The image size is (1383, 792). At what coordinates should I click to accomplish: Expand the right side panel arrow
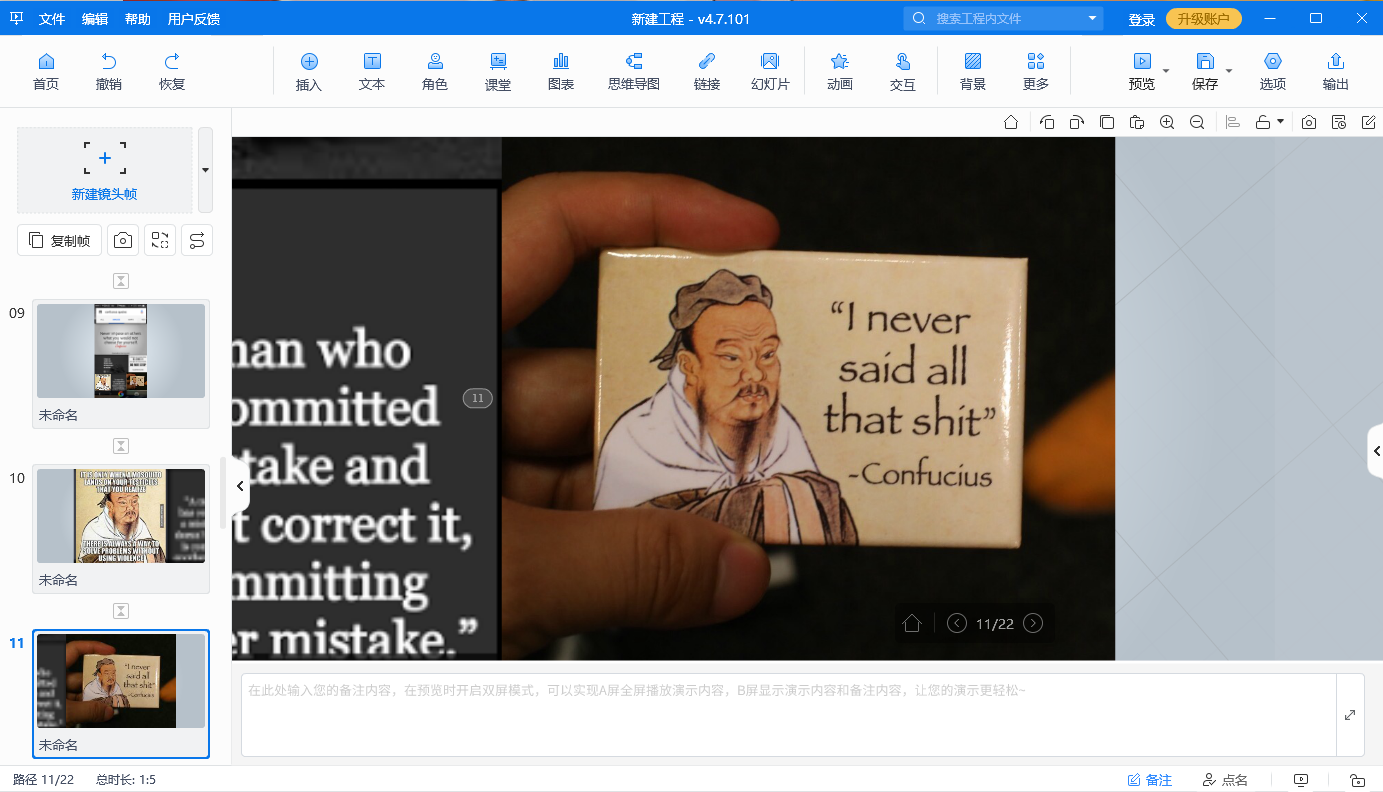point(1376,452)
